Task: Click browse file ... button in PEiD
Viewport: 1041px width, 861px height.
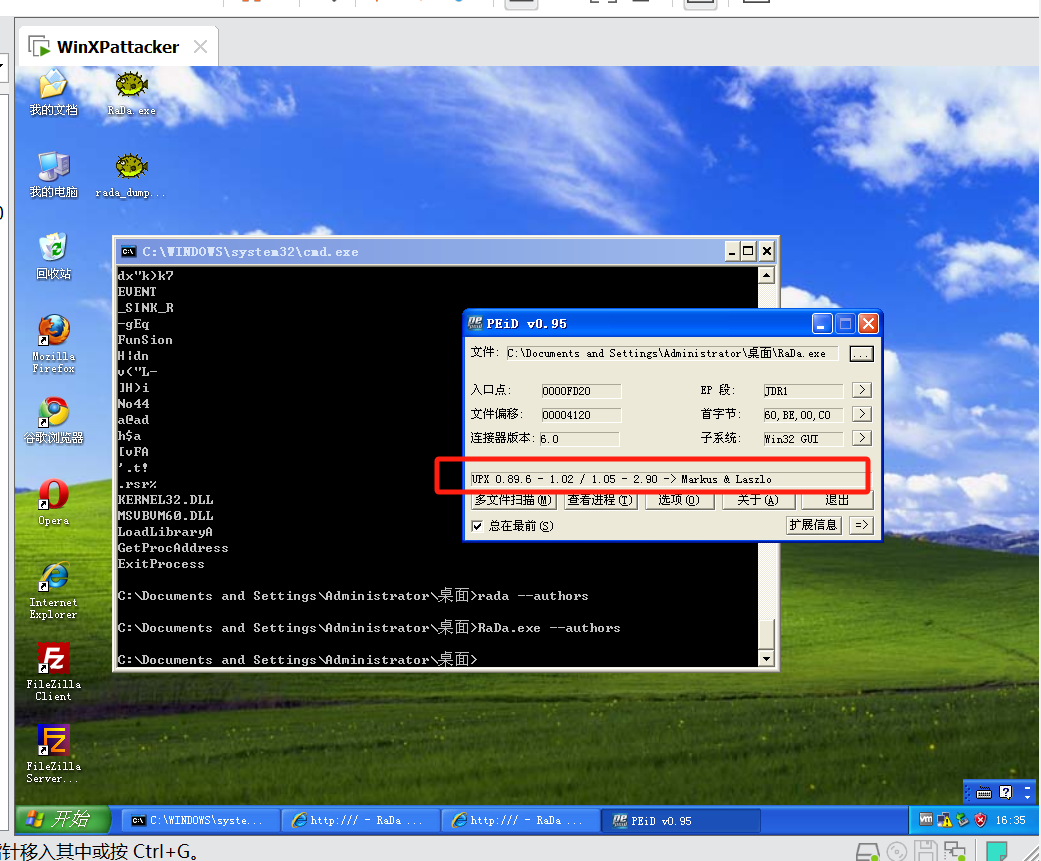Action: pos(861,353)
